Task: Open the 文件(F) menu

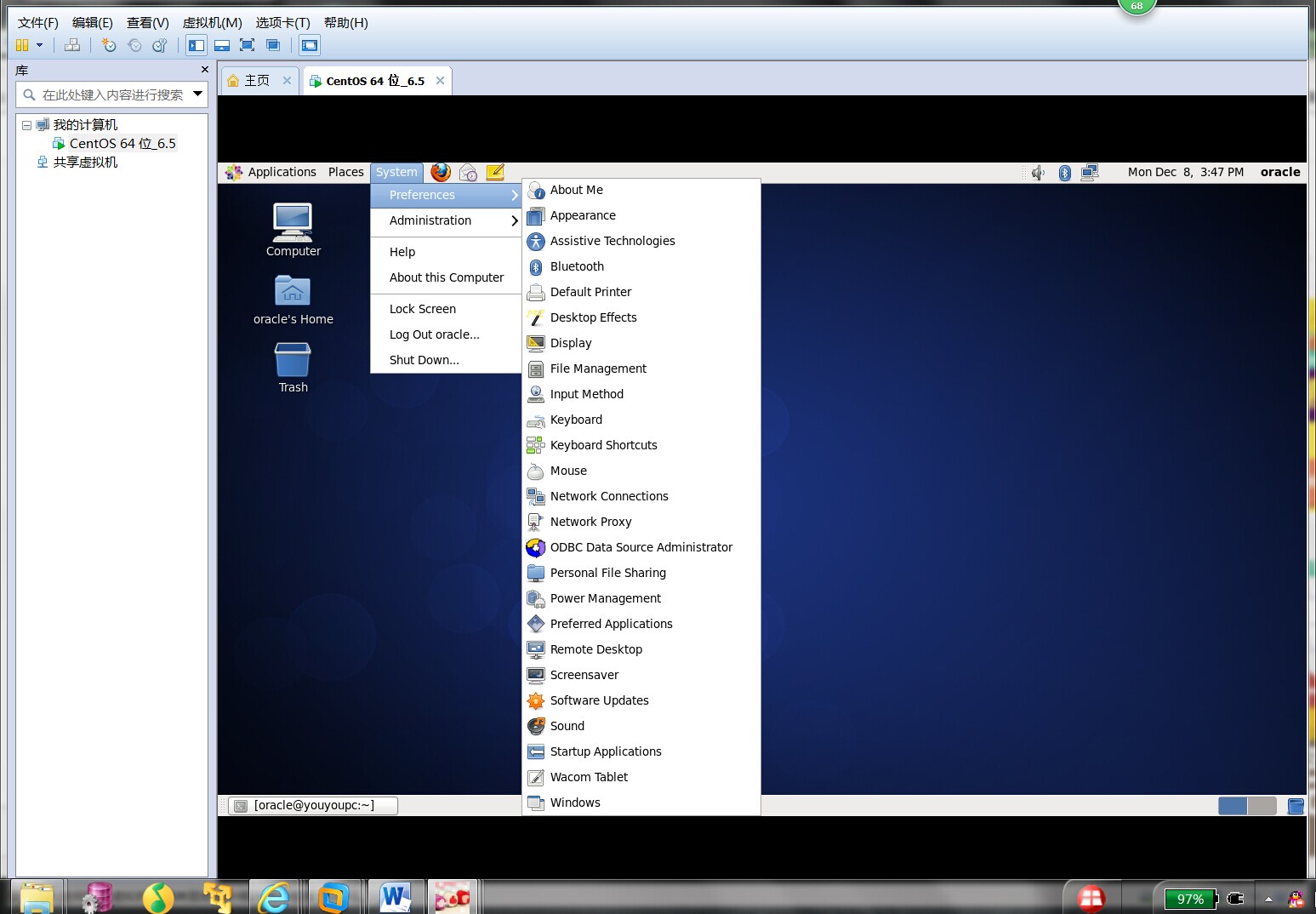Action: click(x=38, y=23)
